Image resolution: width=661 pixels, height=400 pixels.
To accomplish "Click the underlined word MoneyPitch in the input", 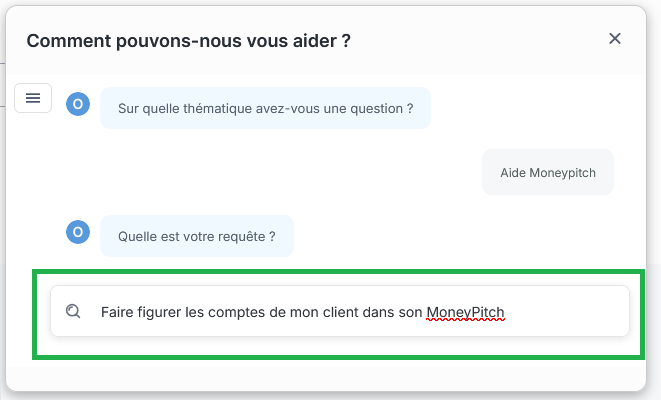I will coord(465,312).
